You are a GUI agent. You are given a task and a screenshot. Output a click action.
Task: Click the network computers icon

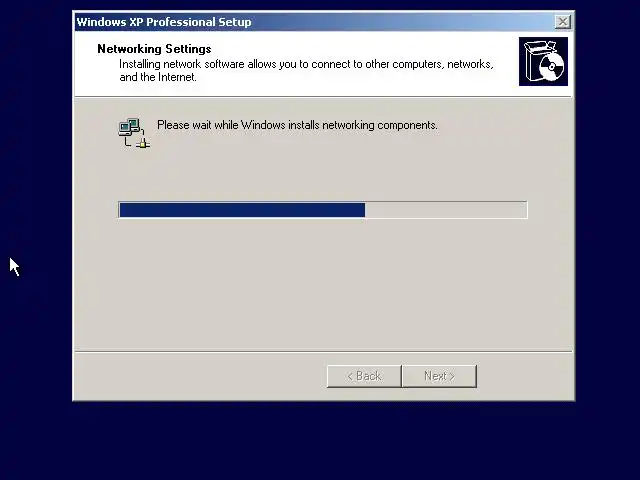134,133
